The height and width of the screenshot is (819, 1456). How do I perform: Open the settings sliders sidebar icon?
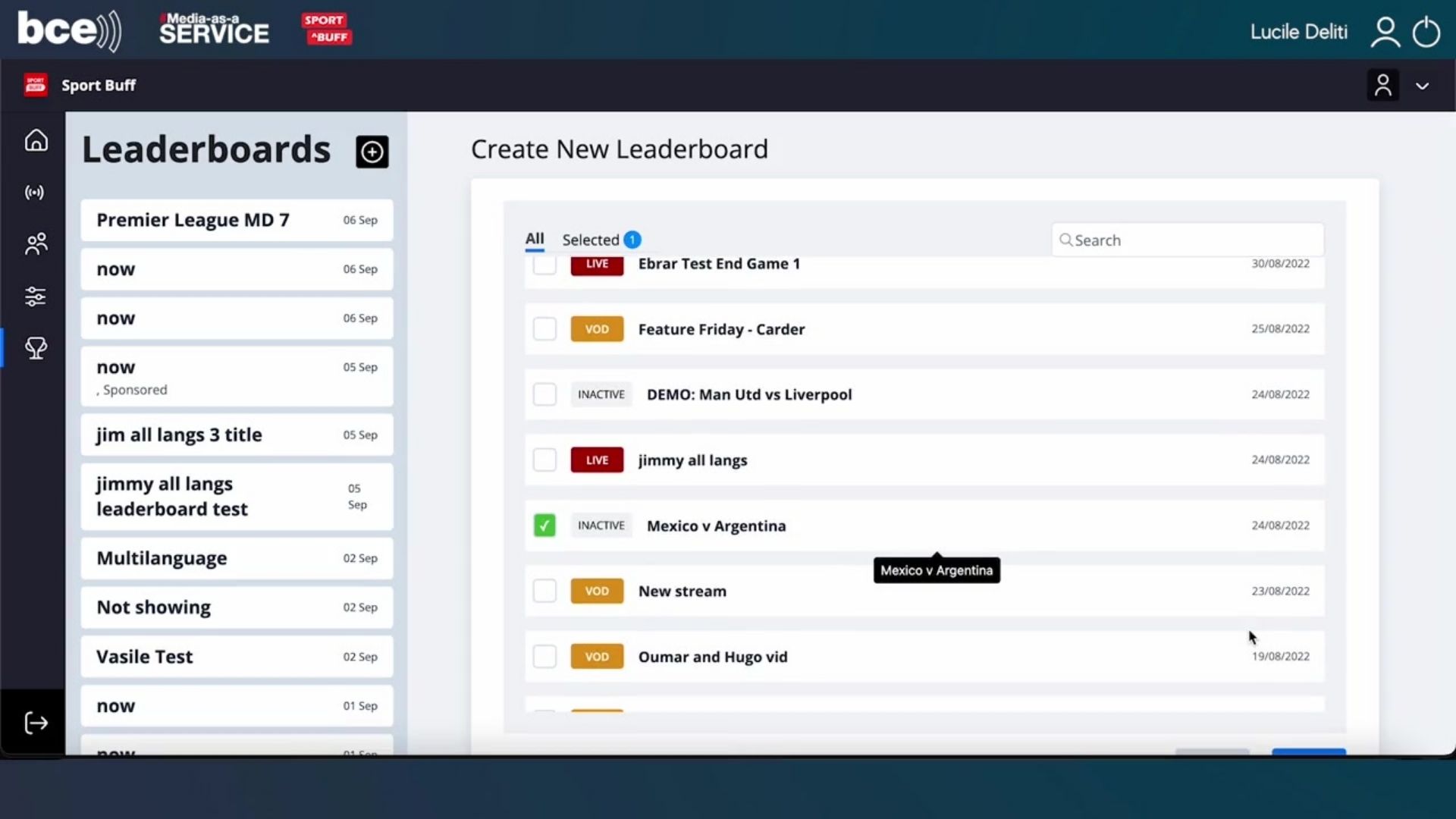pyautogui.click(x=36, y=297)
